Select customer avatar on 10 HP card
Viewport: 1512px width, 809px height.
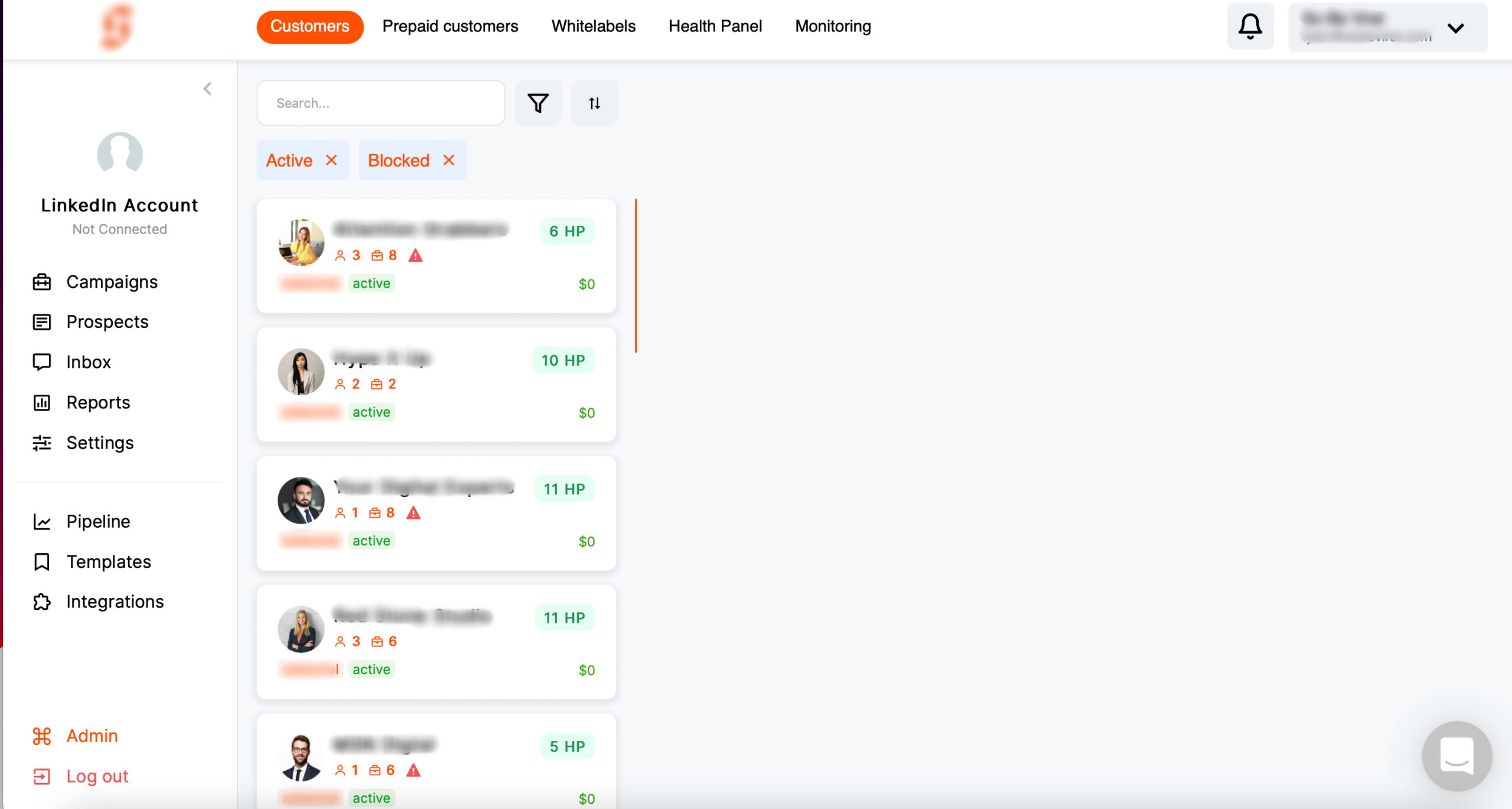(x=301, y=371)
